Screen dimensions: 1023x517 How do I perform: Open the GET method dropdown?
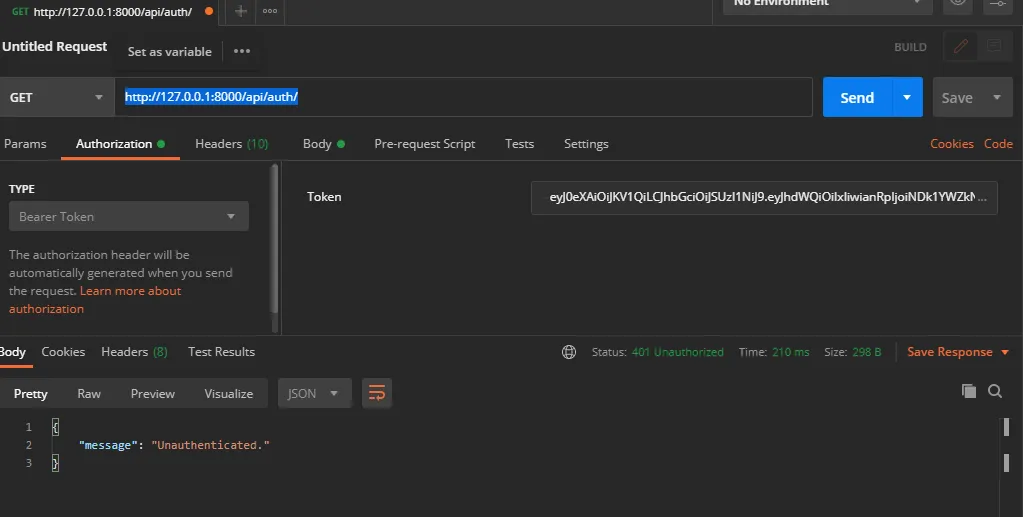click(56, 97)
